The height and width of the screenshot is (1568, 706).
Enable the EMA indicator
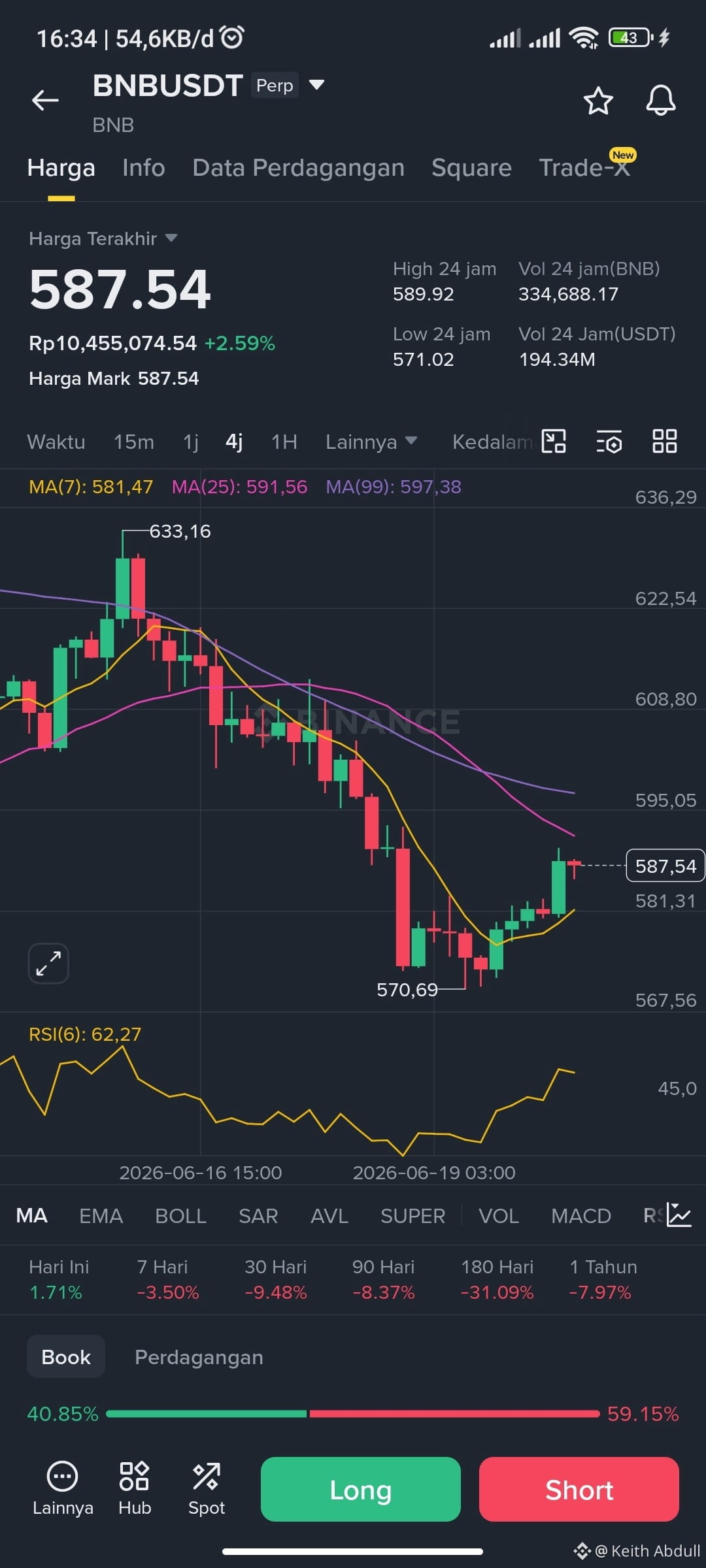(101, 1216)
